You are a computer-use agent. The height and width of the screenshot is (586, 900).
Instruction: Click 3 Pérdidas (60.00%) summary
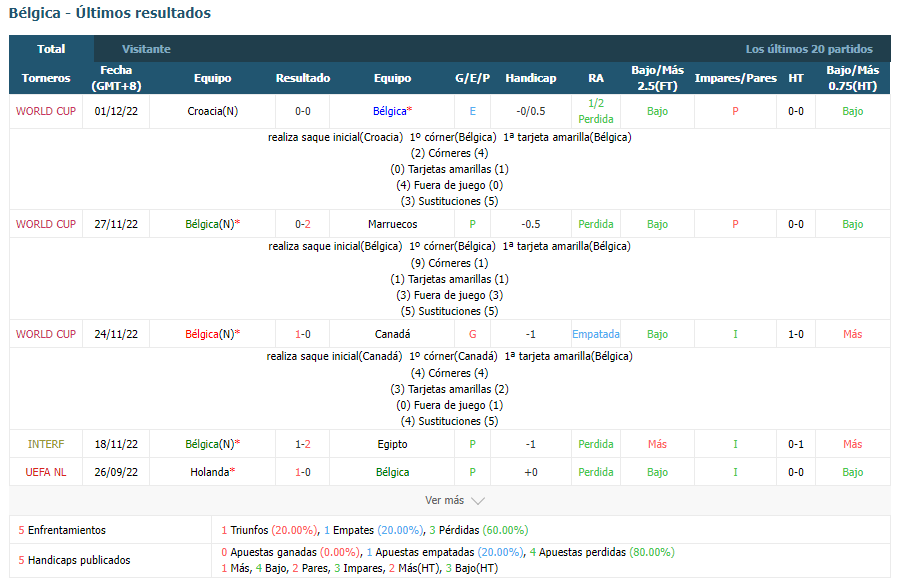479,530
